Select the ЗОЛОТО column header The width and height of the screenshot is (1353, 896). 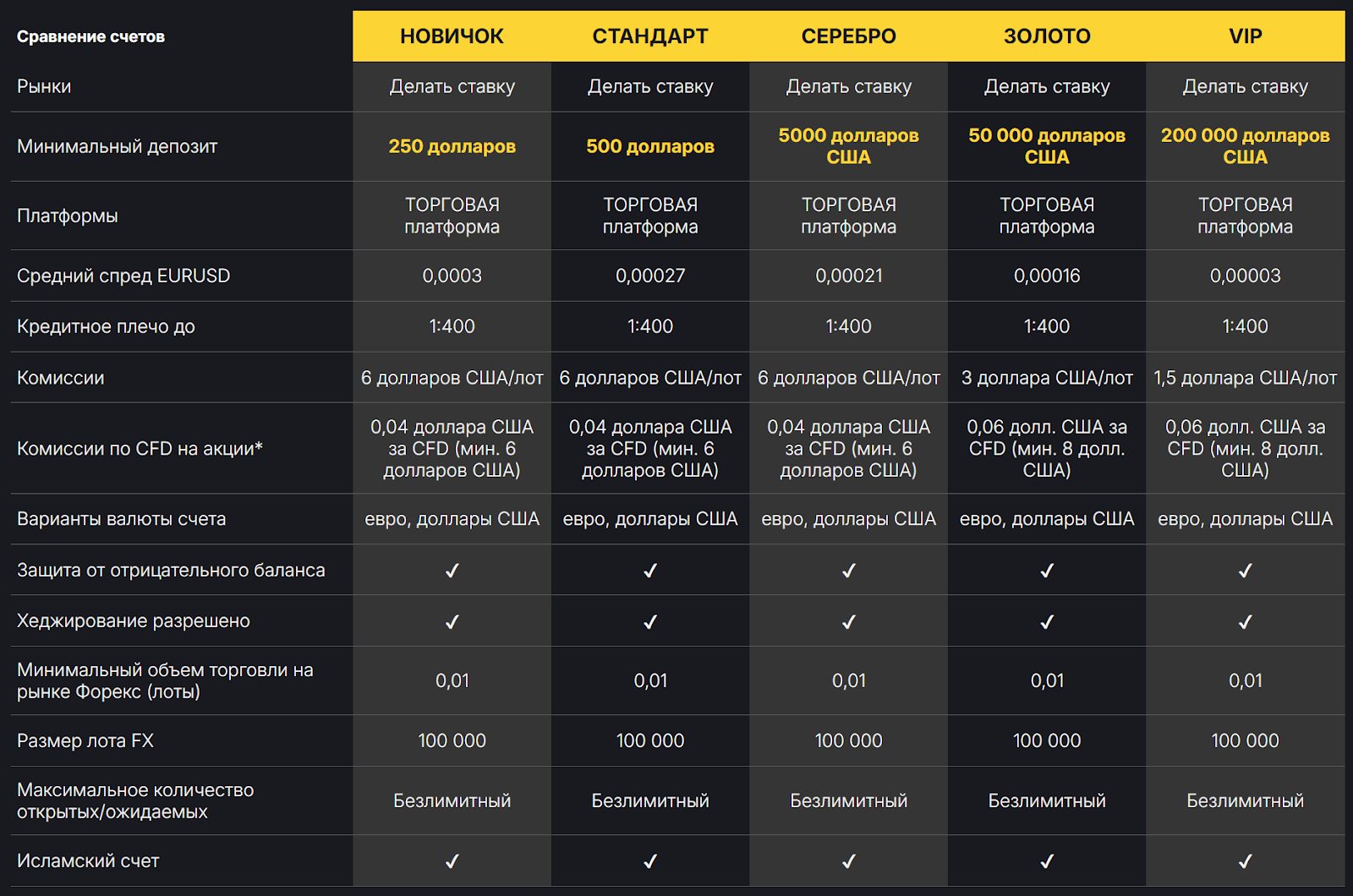tap(1047, 36)
